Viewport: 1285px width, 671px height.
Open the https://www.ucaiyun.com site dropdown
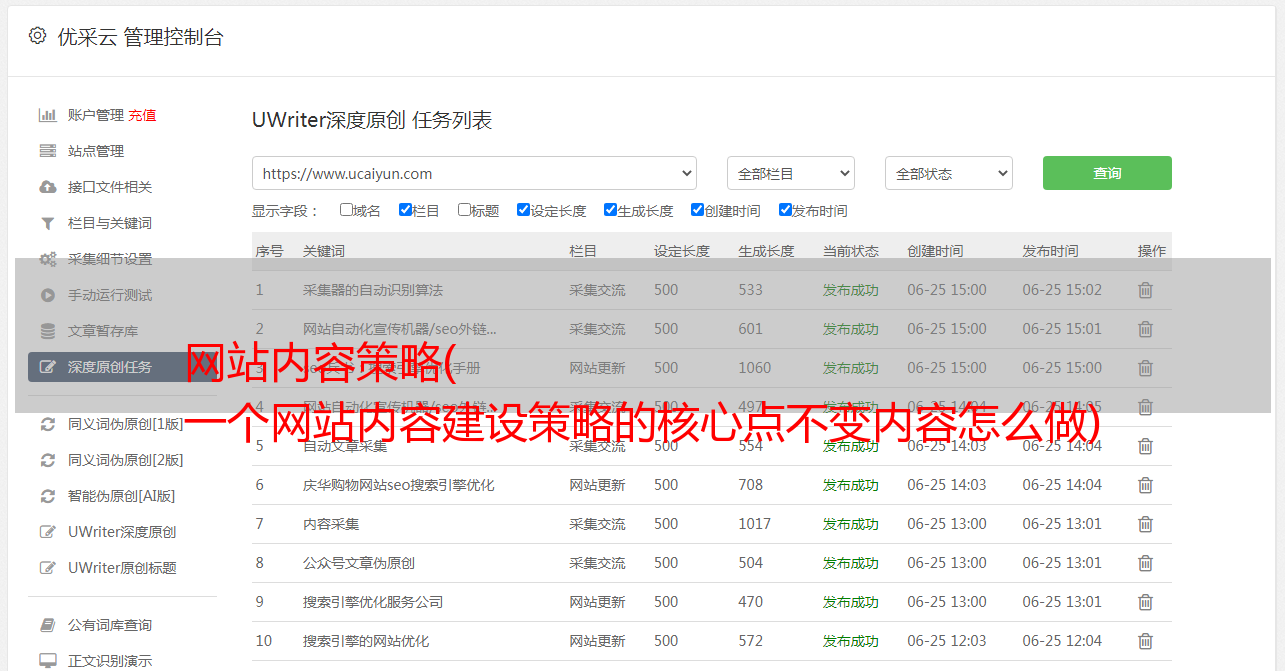pos(474,173)
